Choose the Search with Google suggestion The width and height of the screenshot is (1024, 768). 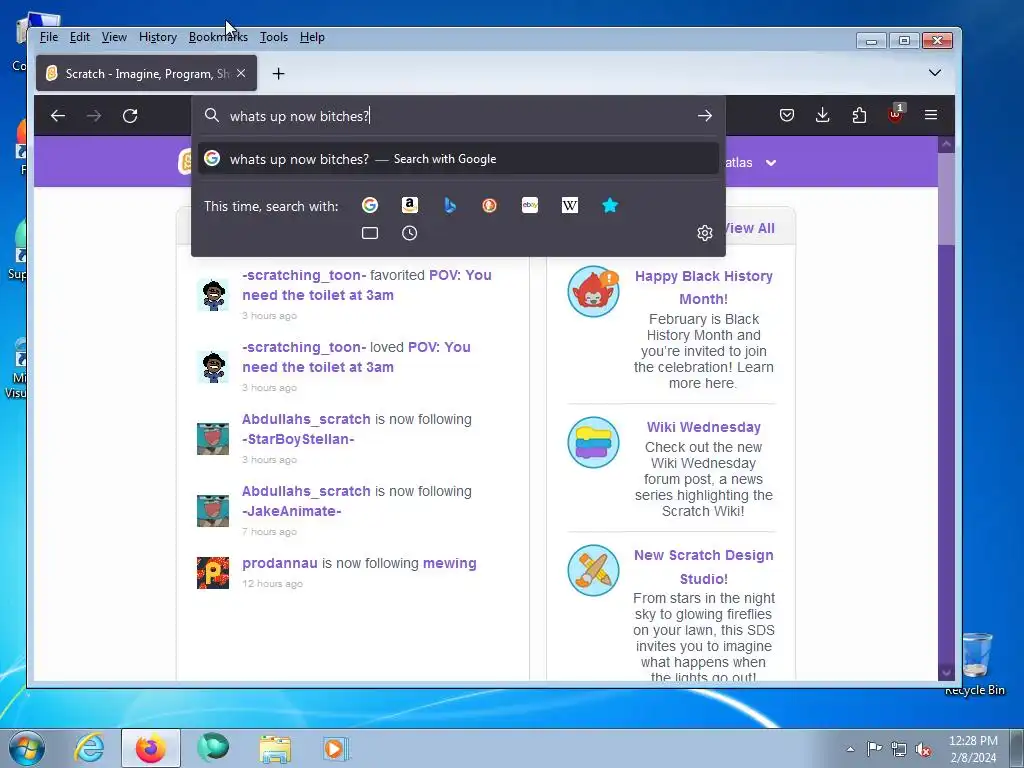458,159
